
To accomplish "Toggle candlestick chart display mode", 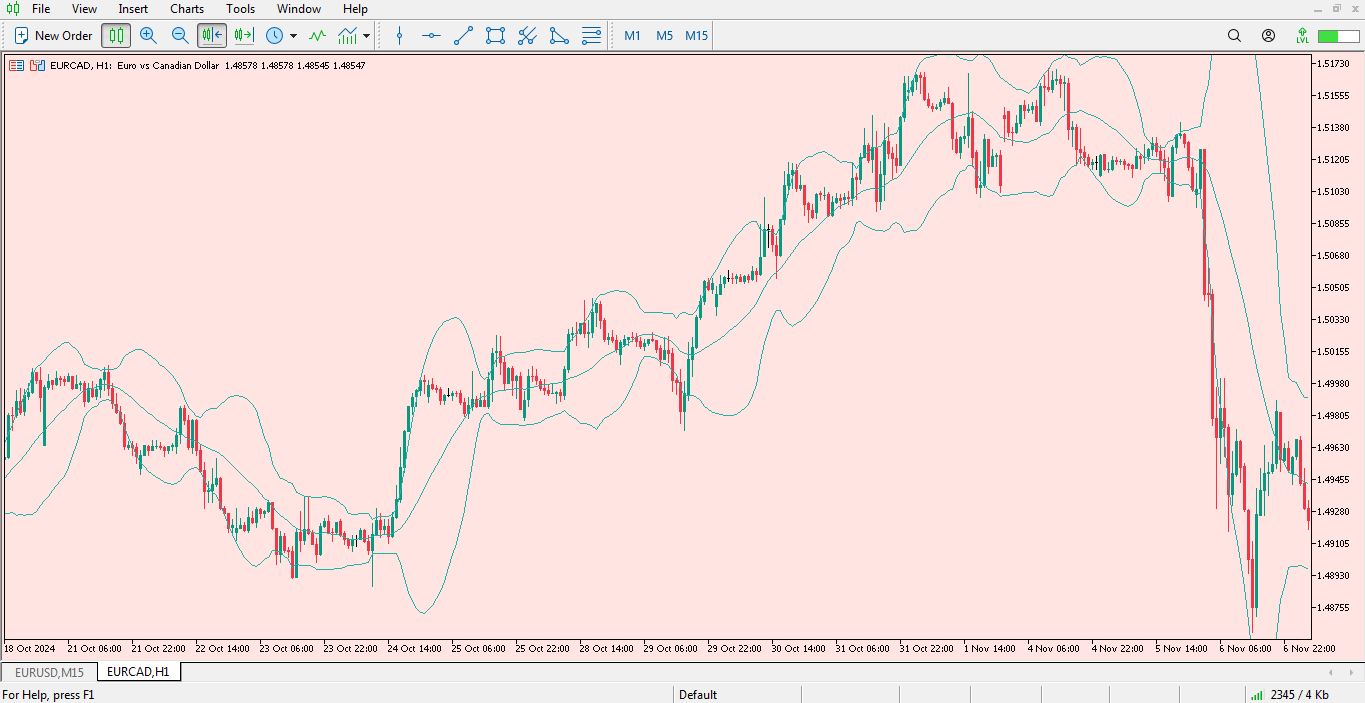I will [x=116, y=36].
